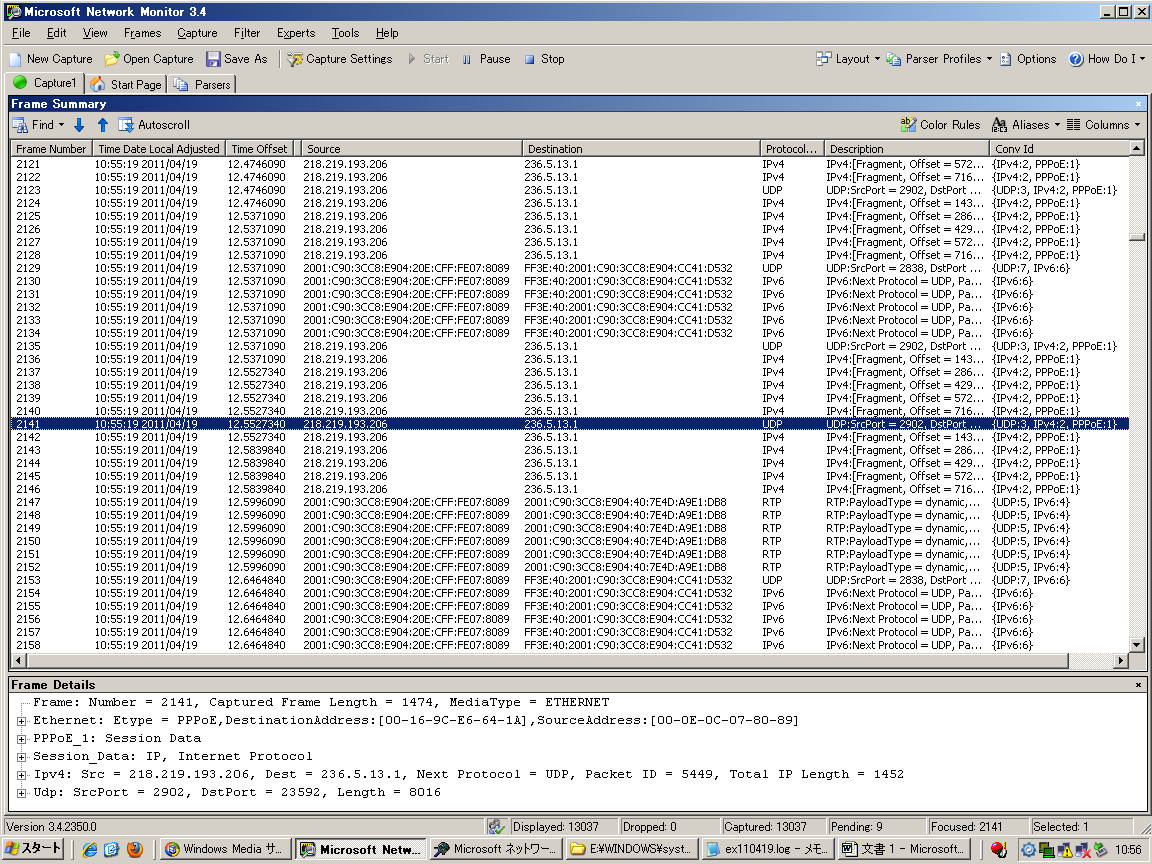The width and height of the screenshot is (1152, 864).
Task: Select frame 2147 RTP row
Action: pyautogui.click(x=569, y=503)
